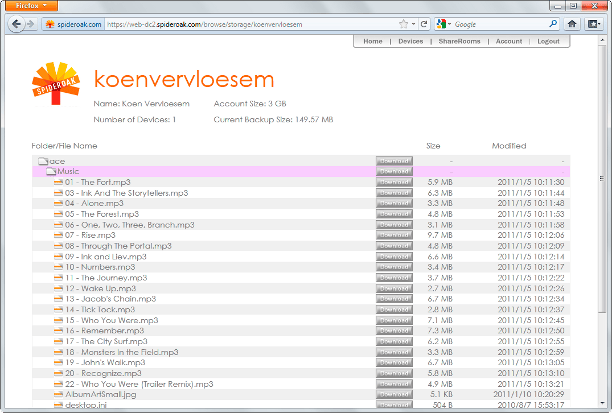Image resolution: width=612 pixels, height=413 pixels.
Task: Click the 9.7 MB size value
Action: point(440,235)
